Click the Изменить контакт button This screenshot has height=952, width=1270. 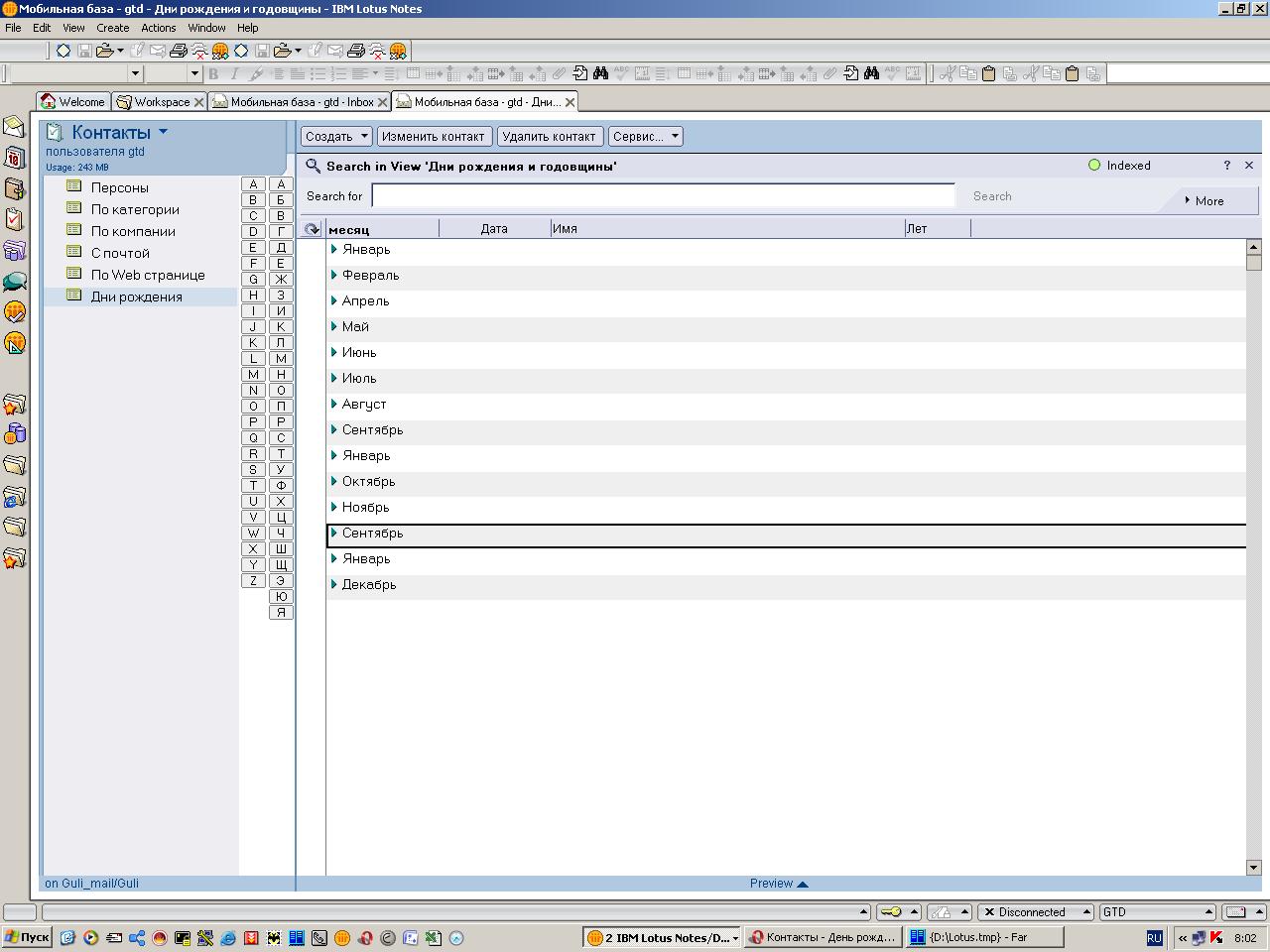(x=433, y=137)
